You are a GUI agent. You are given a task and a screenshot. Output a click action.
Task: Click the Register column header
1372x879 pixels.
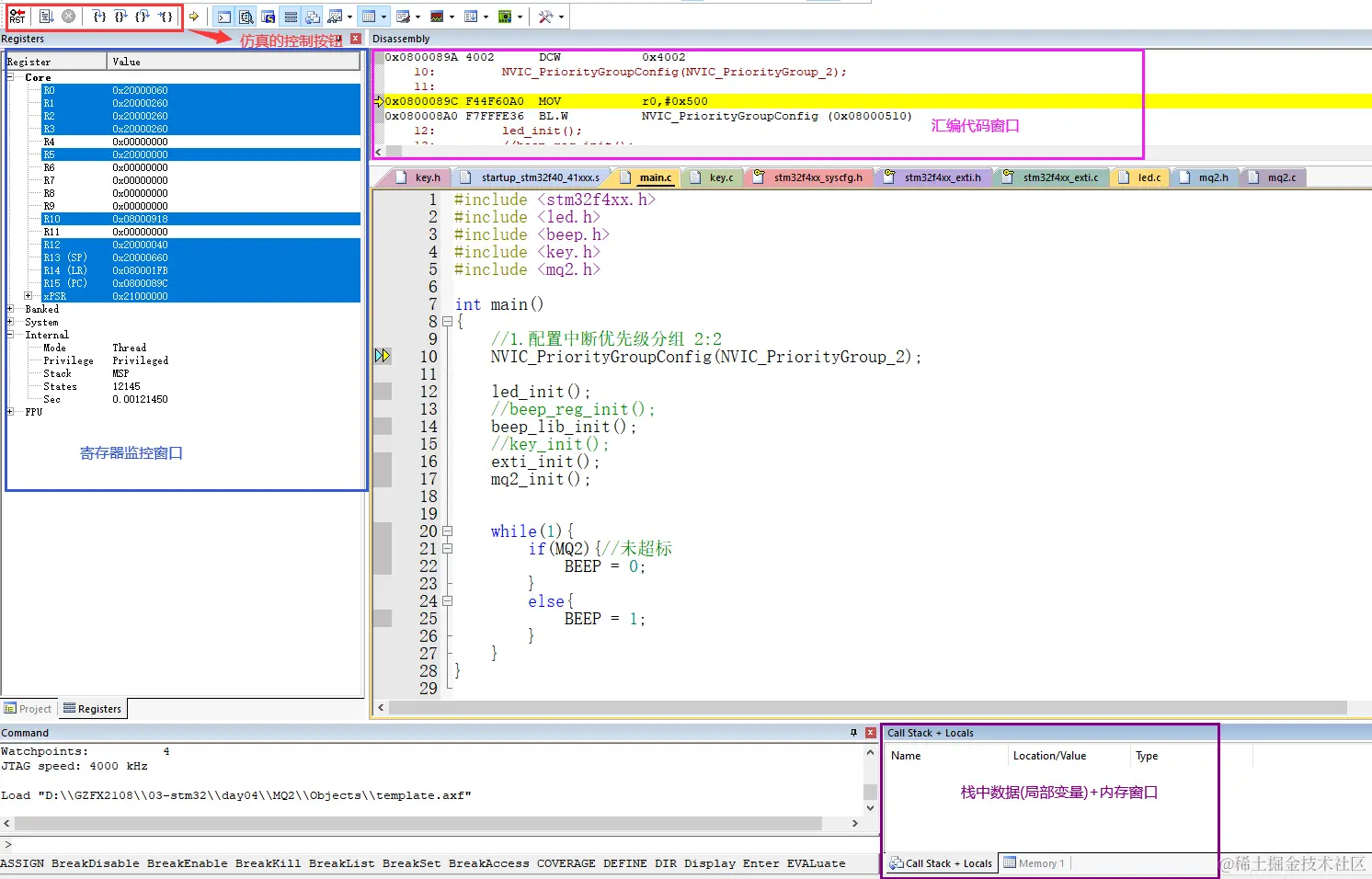pos(55,62)
